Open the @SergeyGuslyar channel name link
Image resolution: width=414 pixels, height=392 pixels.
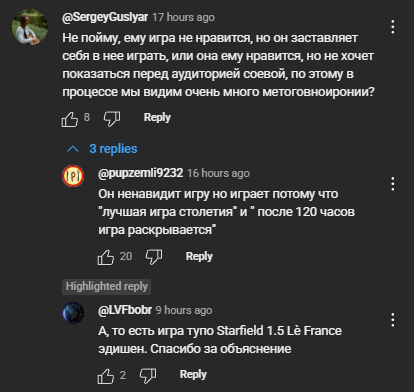105,17
